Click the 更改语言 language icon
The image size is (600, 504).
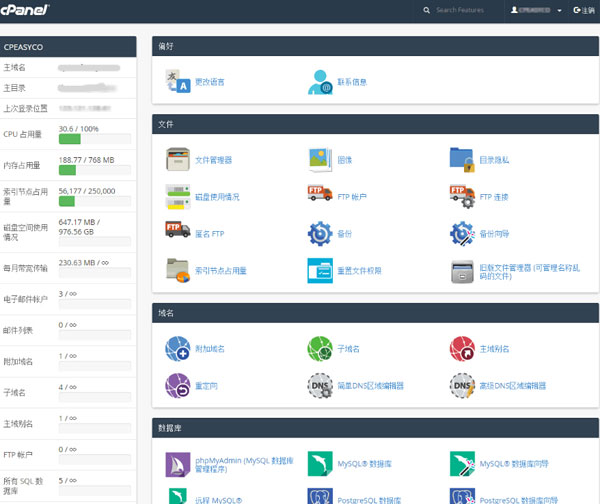[177, 82]
